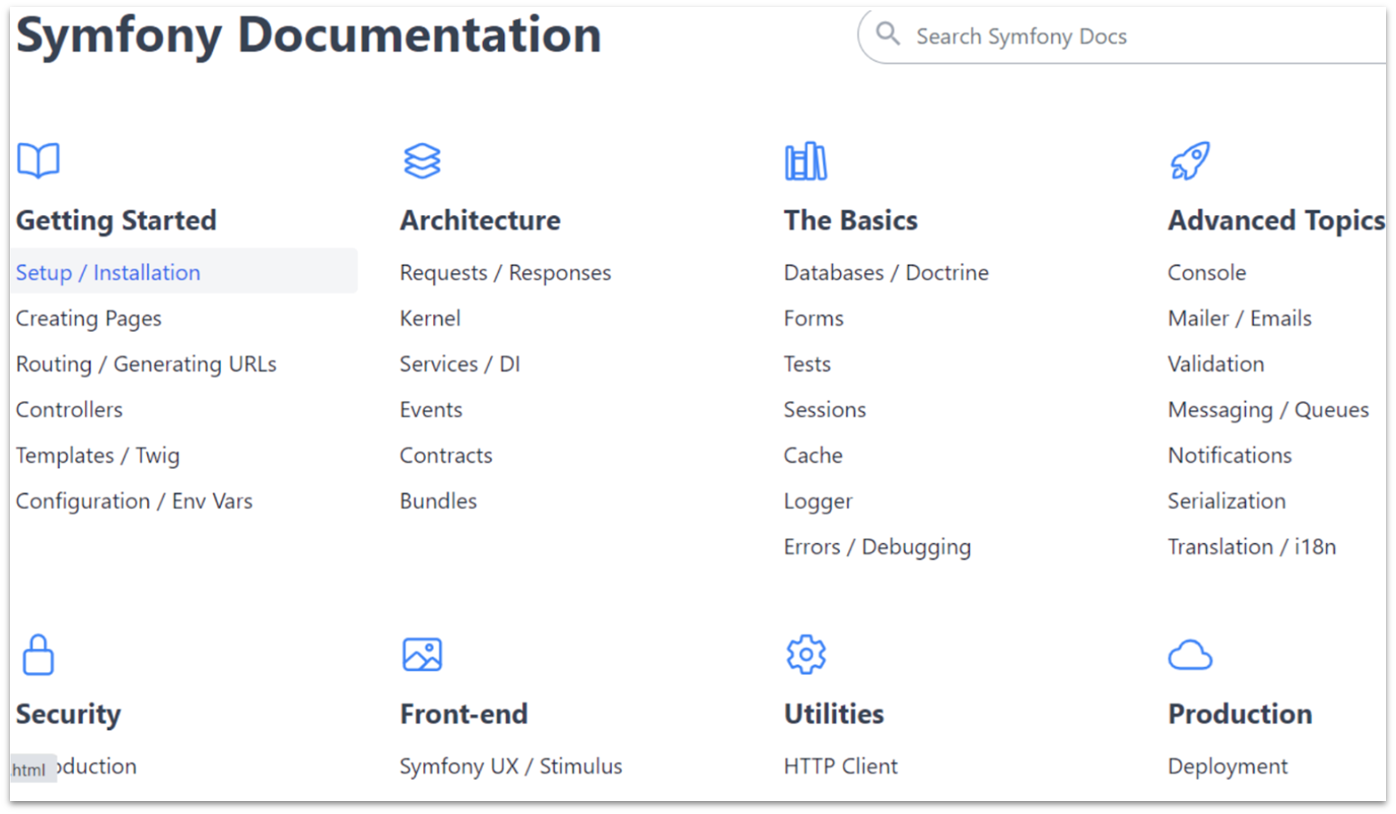
Task: Click the books icon above The Basics
Action: (x=806, y=161)
